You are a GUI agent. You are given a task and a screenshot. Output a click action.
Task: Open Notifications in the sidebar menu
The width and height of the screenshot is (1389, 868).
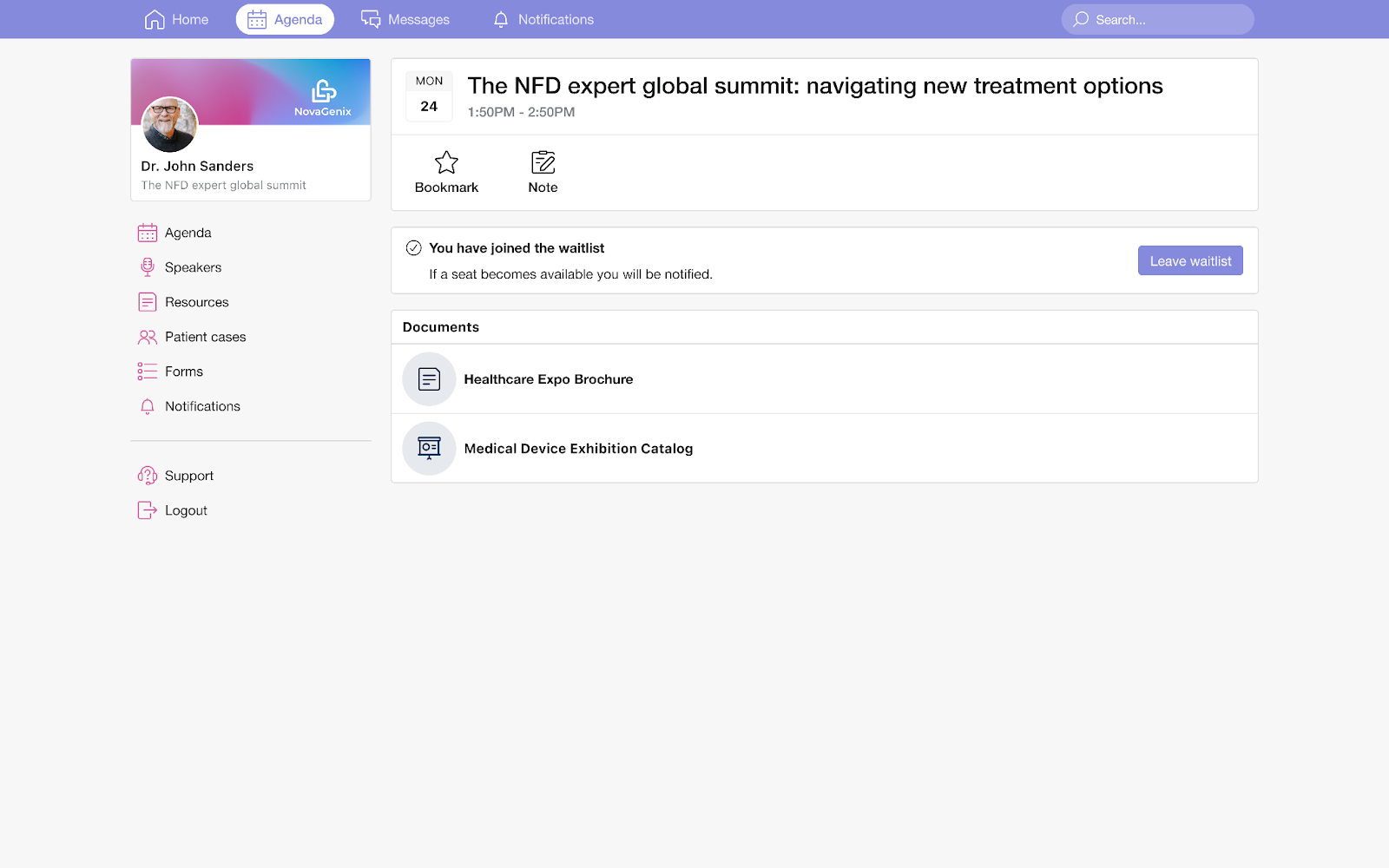(202, 406)
